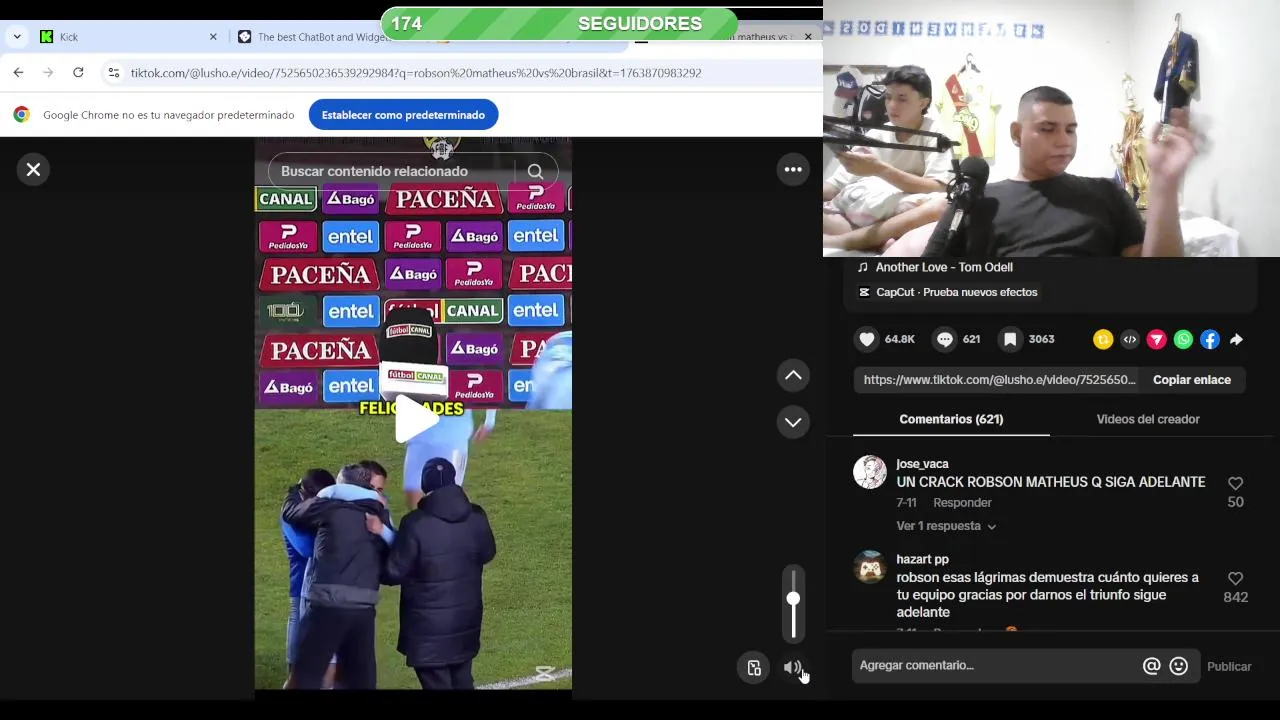Select the video URL text
The image size is (1280, 720).
click(x=999, y=380)
